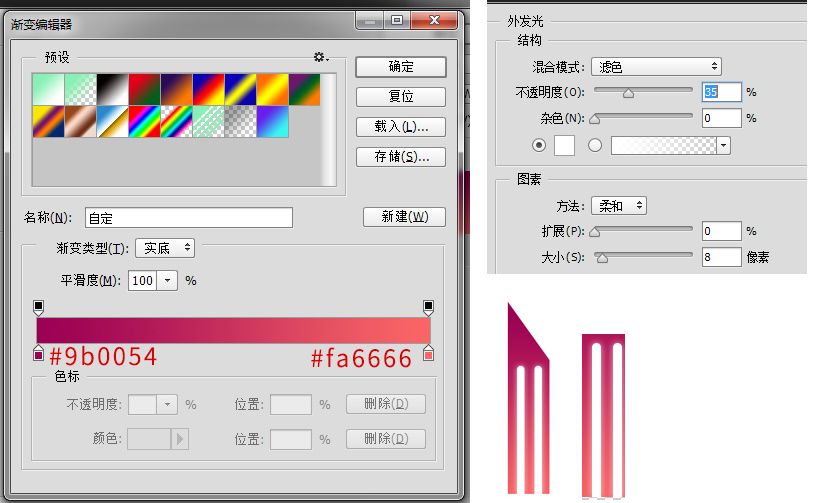Select the neutral density gradient preset
The width and height of the screenshot is (816, 503).
coord(240,122)
